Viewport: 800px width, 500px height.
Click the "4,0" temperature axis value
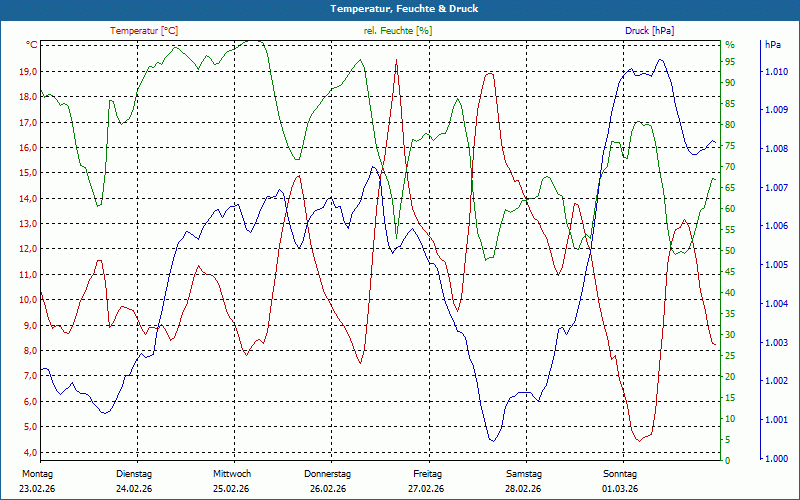coord(31,452)
